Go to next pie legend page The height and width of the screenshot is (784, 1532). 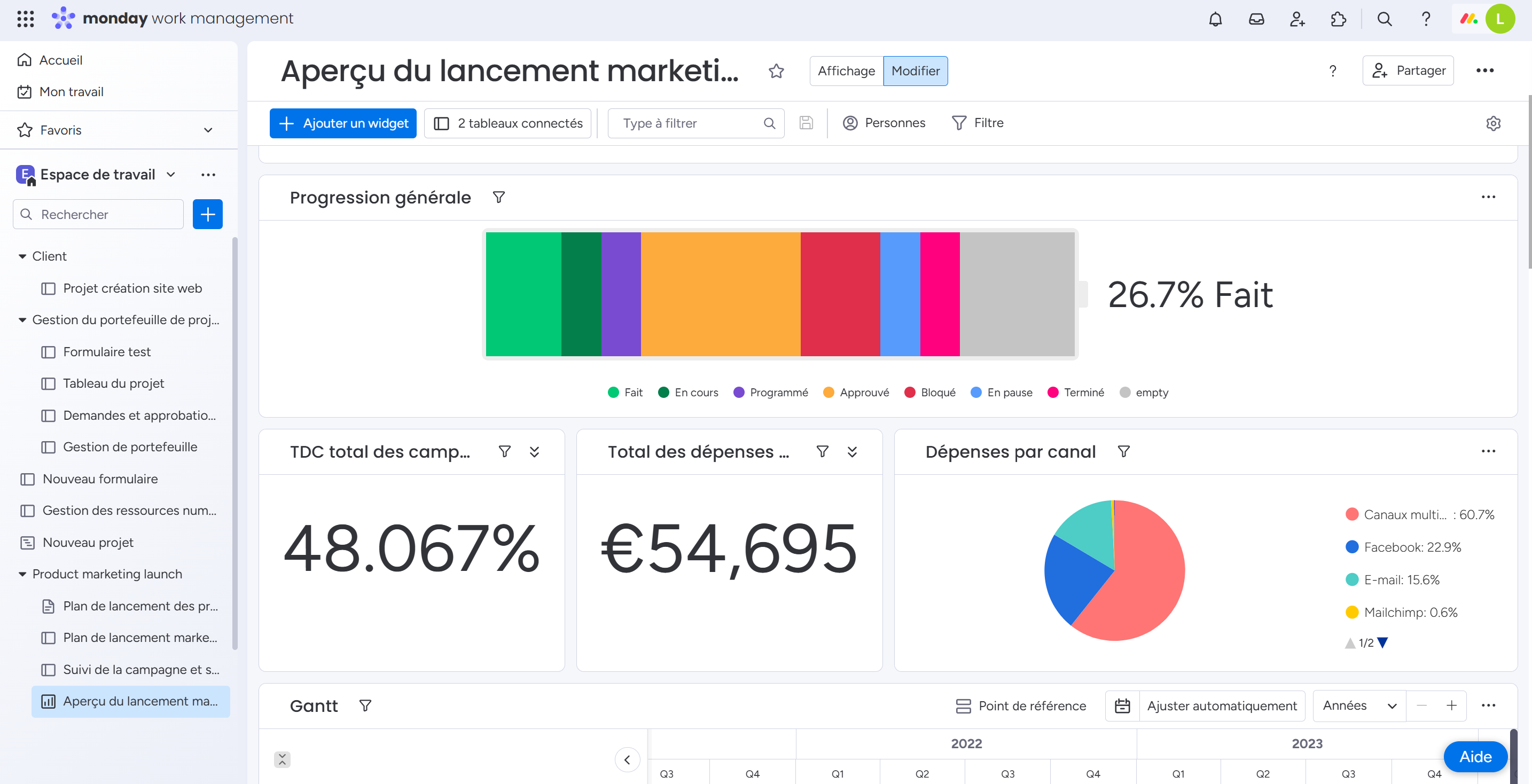1383,642
